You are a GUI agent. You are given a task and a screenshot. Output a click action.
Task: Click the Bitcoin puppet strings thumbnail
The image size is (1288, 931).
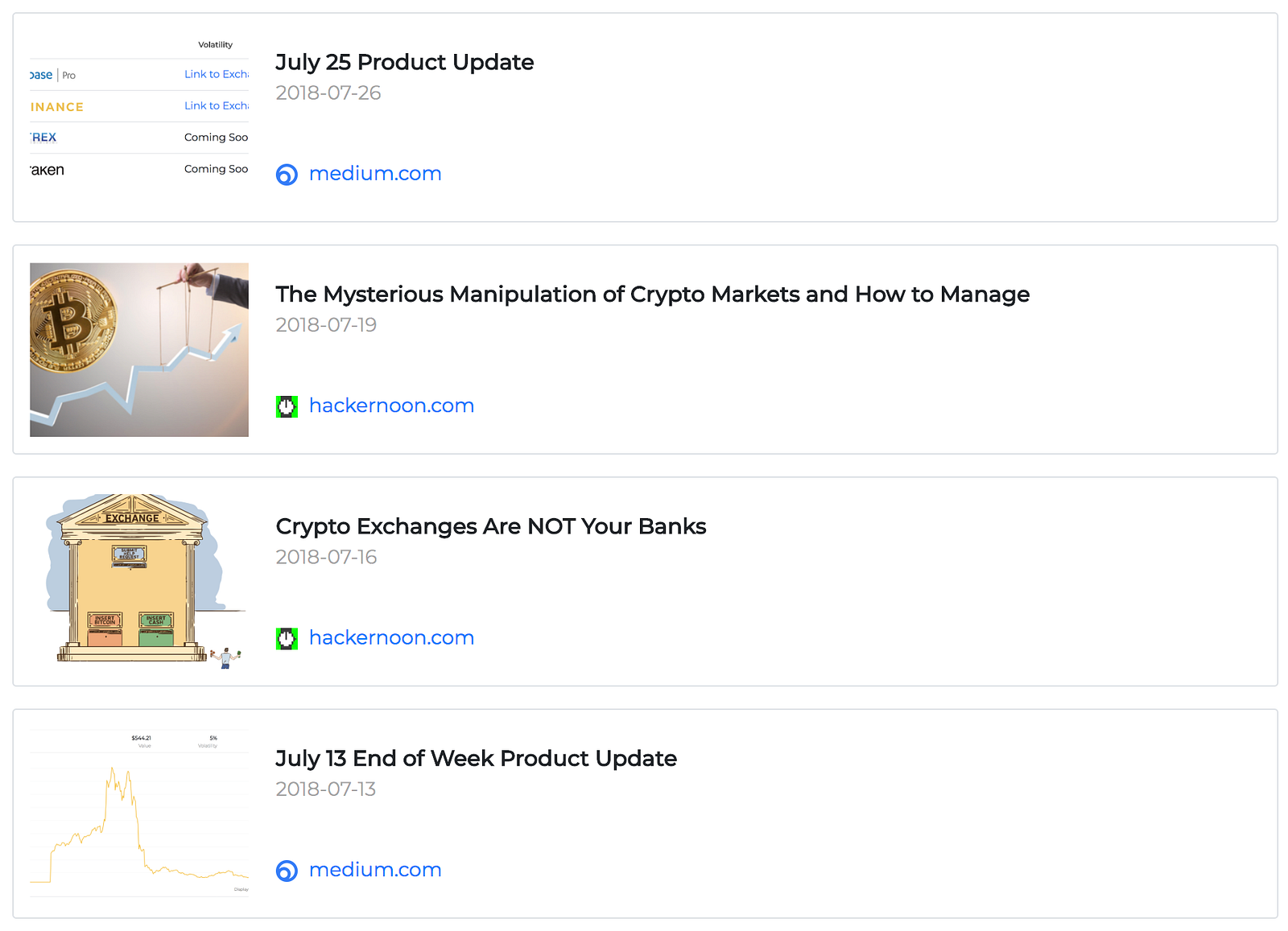click(x=139, y=350)
